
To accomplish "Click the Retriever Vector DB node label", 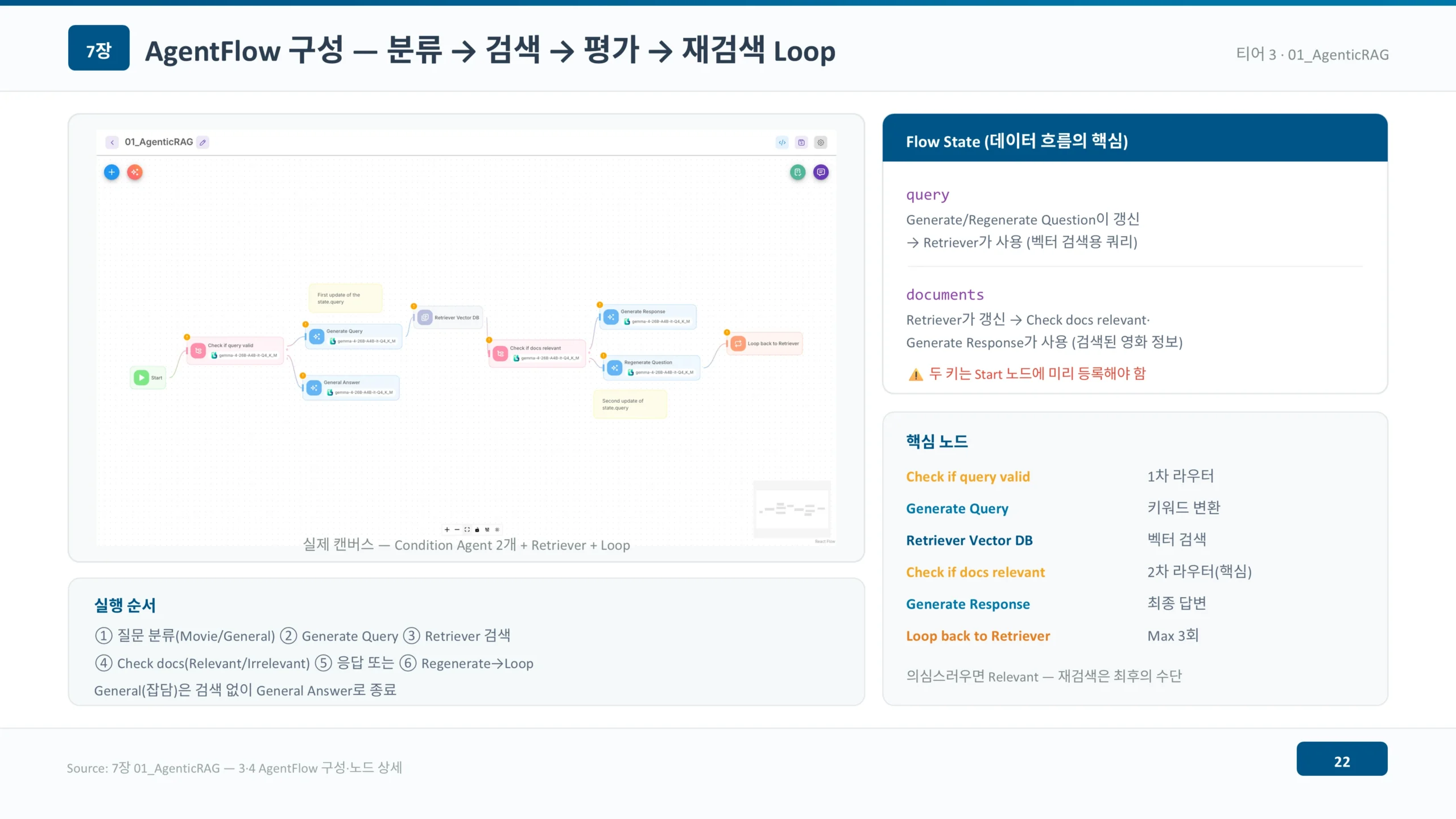I will pyautogui.click(x=457, y=318).
